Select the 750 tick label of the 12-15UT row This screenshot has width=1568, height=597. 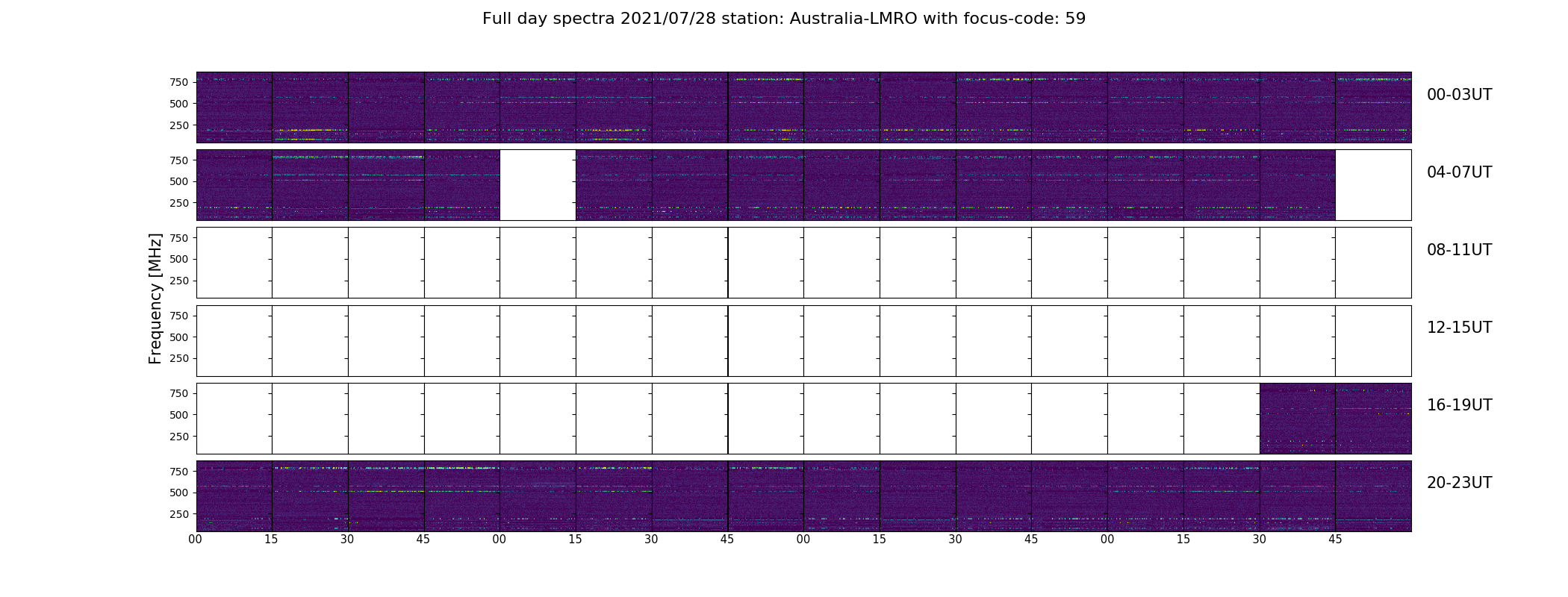(178, 316)
